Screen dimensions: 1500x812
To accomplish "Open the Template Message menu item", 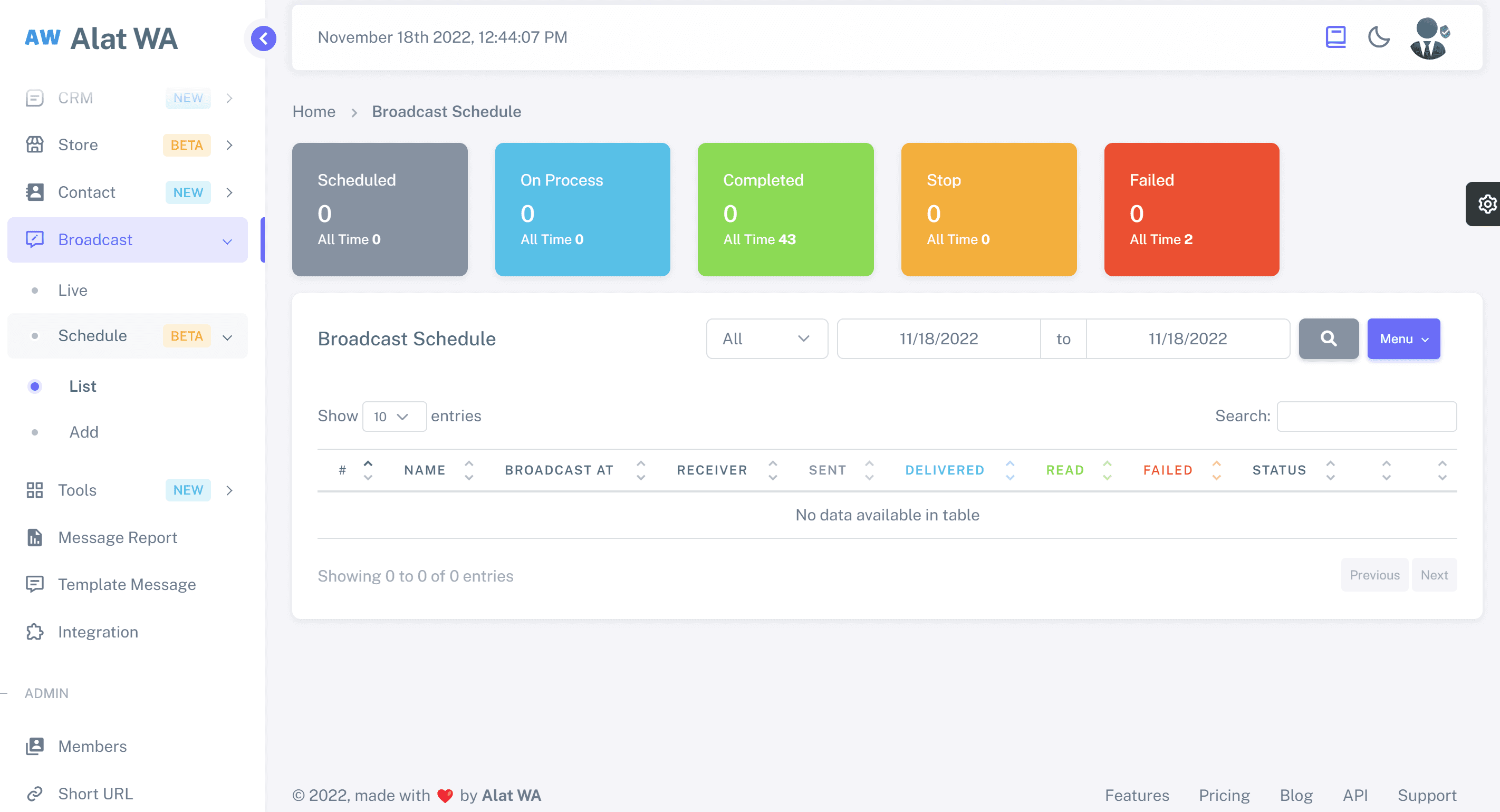I will click(127, 584).
